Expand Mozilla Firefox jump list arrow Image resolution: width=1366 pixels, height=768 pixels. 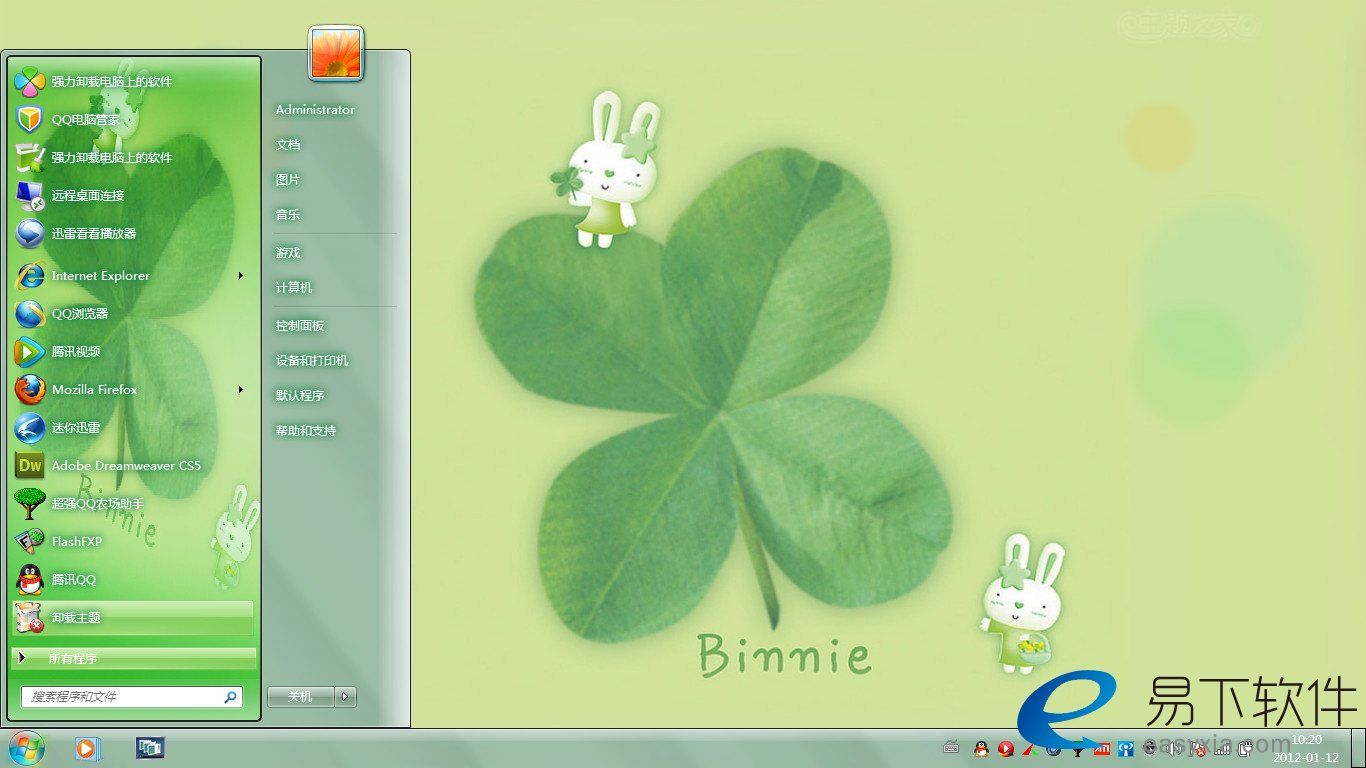(x=241, y=390)
